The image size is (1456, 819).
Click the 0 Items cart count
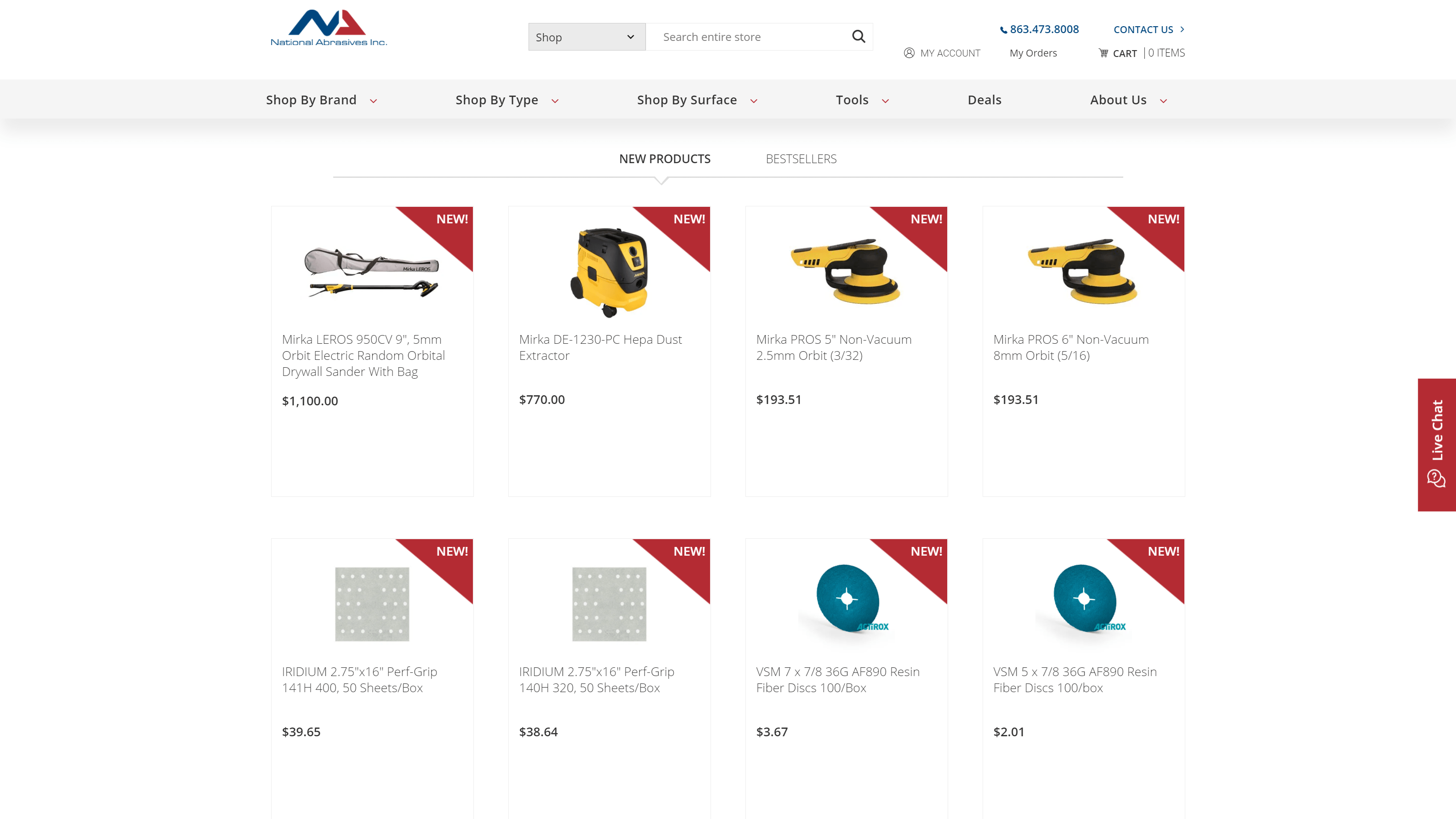[1166, 52]
